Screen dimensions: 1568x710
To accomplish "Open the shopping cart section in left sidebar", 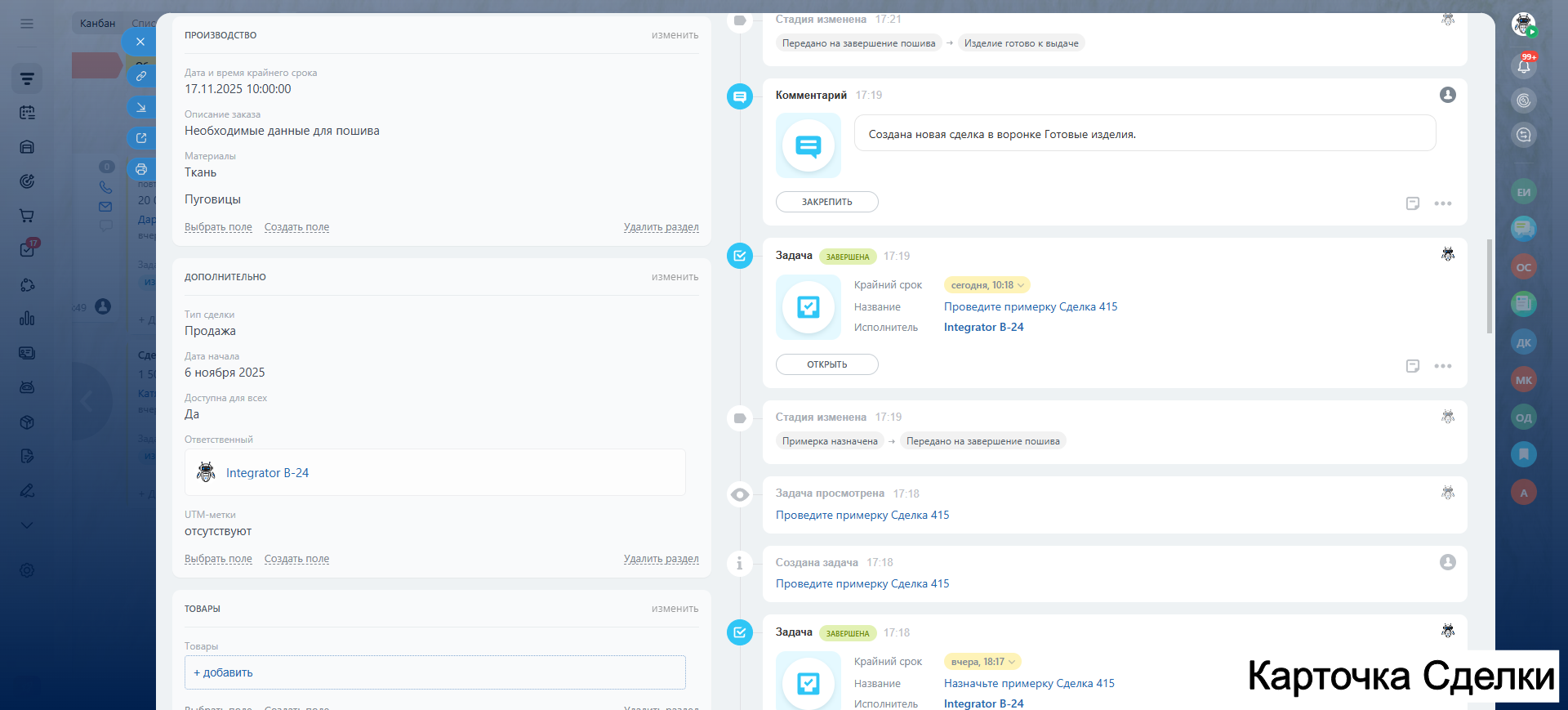I will point(27,216).
